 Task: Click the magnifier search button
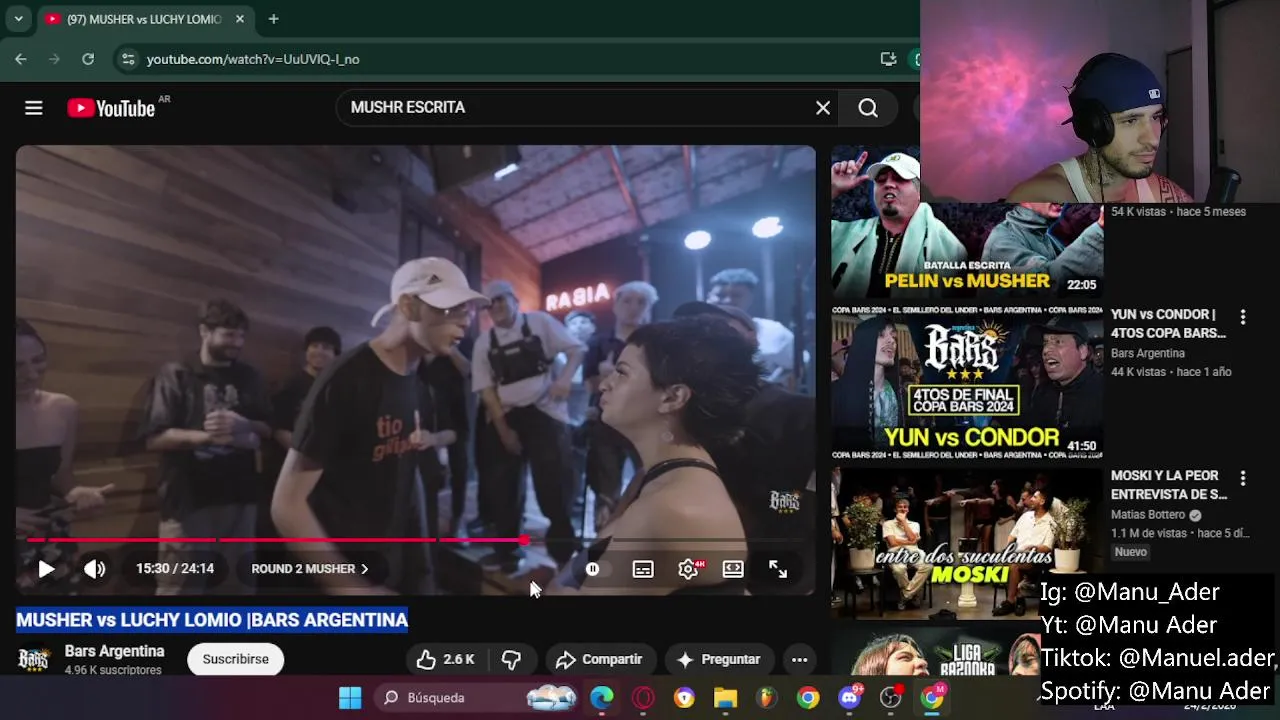tap(868, 108)
